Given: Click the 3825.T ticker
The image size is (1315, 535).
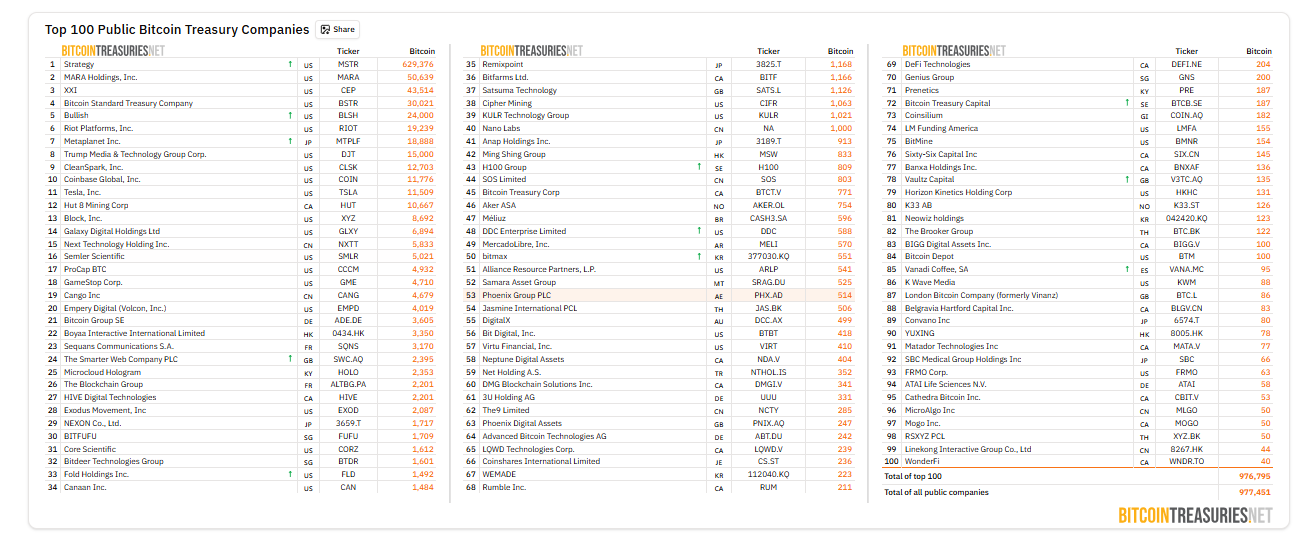Looking at the screenshot, I should point(768,64).
